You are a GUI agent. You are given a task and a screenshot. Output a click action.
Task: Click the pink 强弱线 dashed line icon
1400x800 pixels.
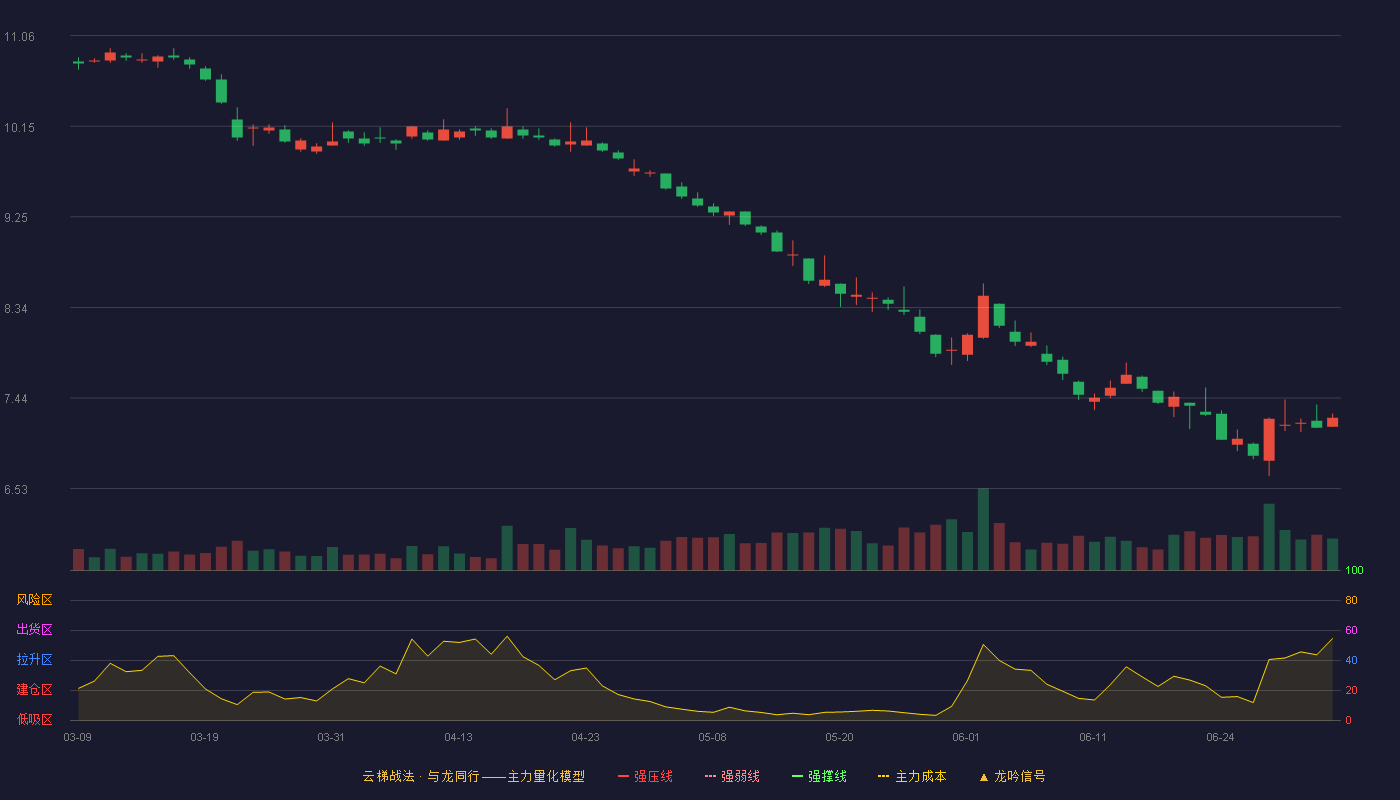click(710, 776)
